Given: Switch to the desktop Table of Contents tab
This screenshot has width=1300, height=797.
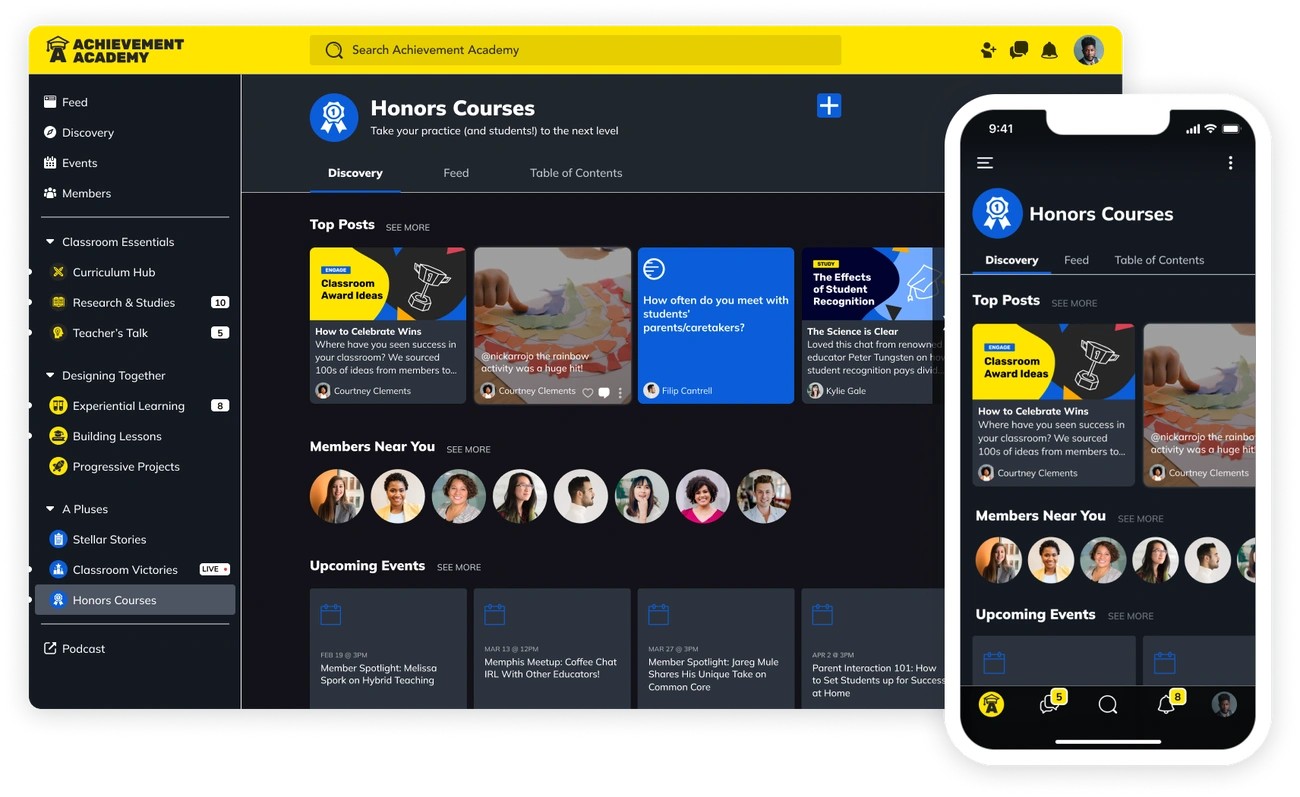Looking at the screenshot, I should tap(575, 173).
